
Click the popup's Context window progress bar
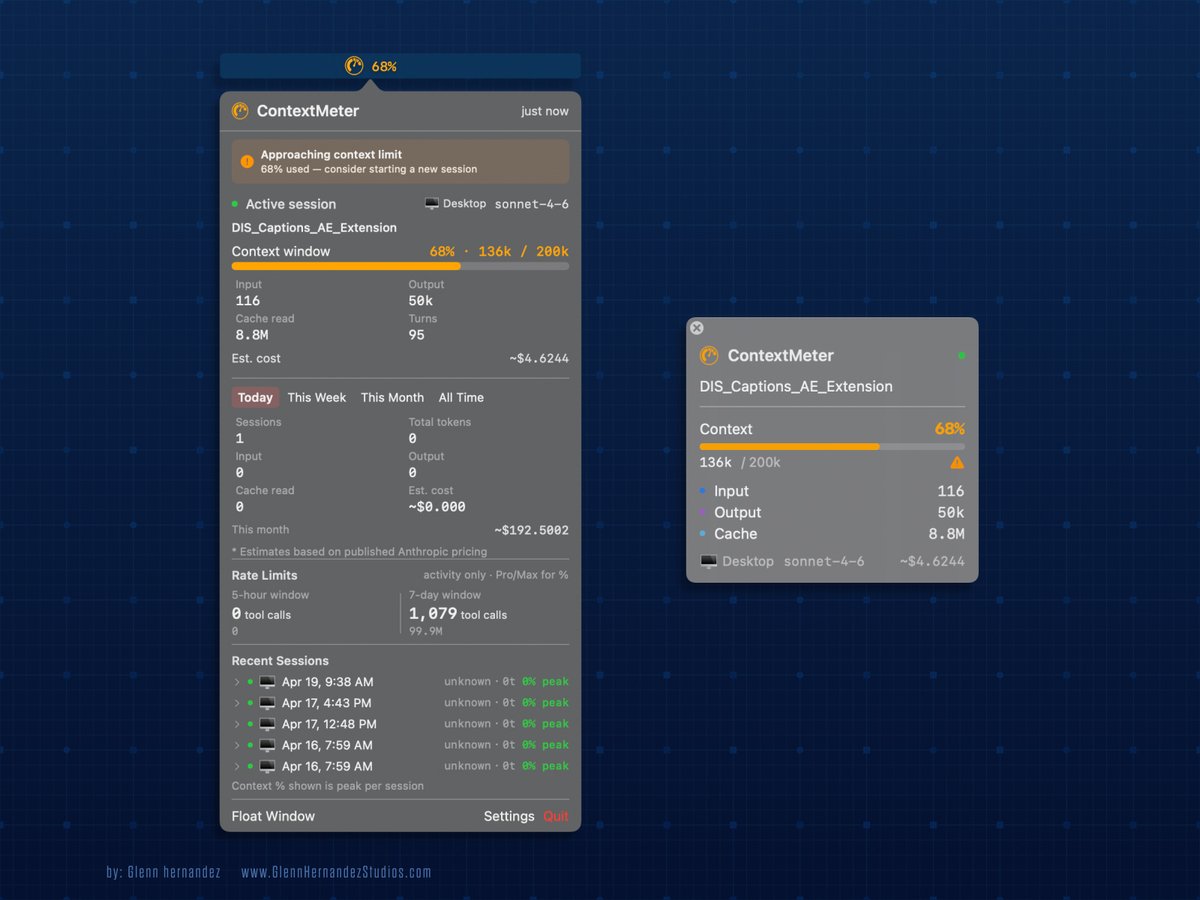pyautogui.click(x=400, y=266)
